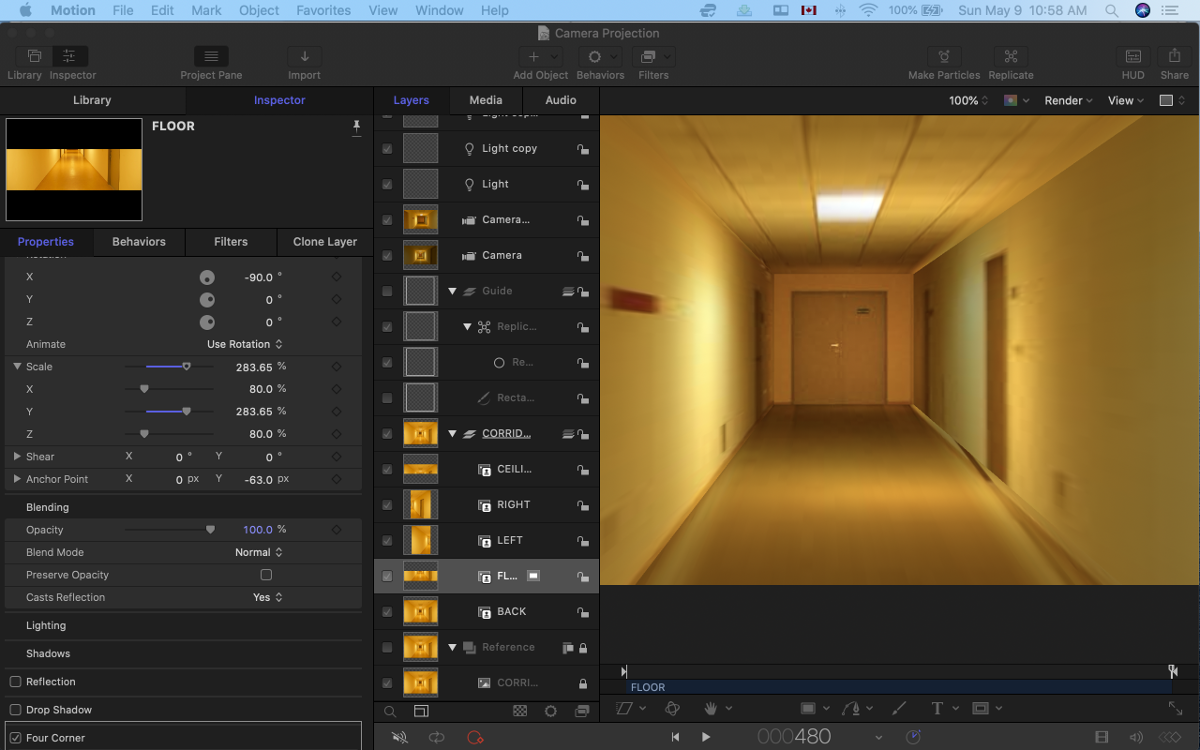Click Make Particles icon

coord(944,57)
